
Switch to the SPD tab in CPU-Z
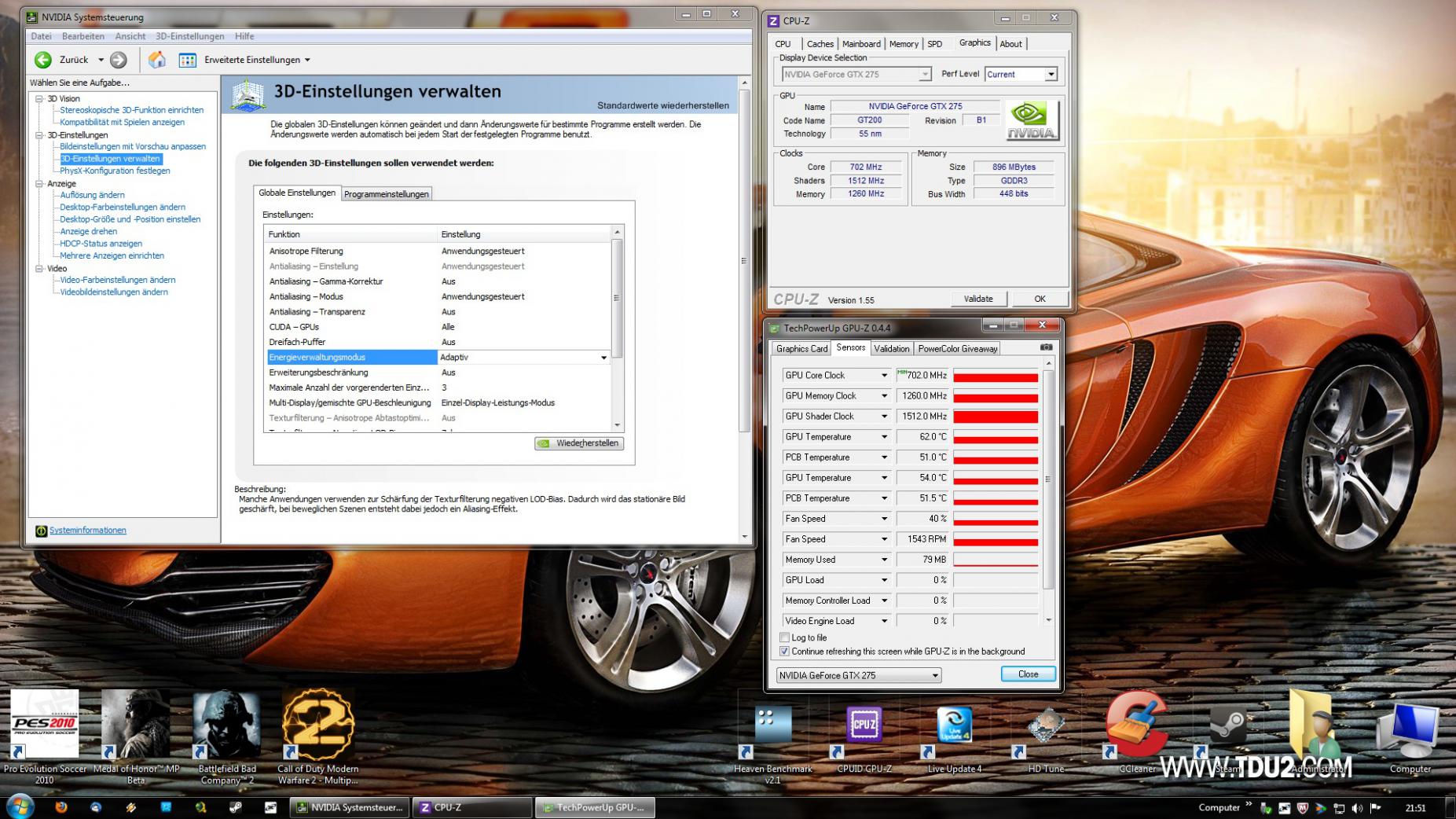tap(935, 44)
